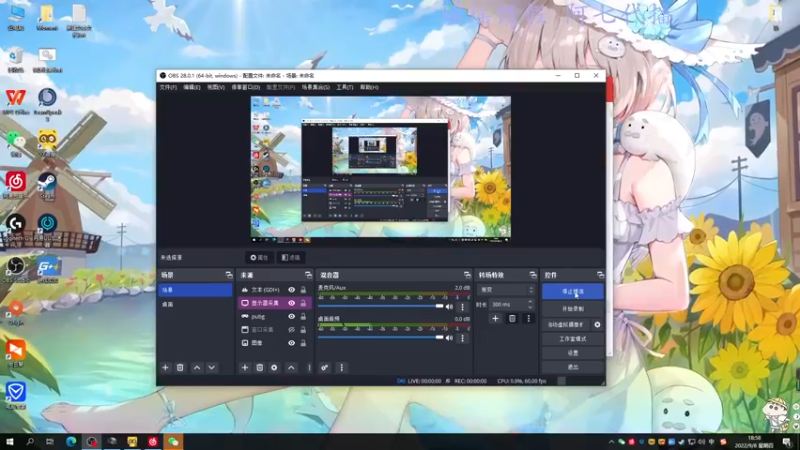
Task: Toggle visibility of 图像 source
Action: pyautogui.click(x=291, y=343)
